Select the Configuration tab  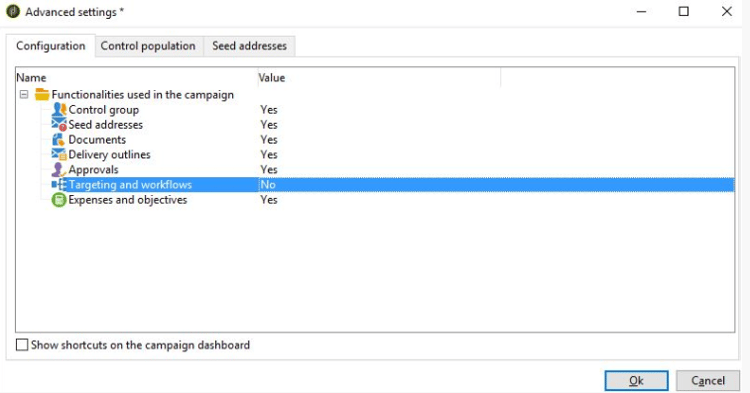coord(51,46)
